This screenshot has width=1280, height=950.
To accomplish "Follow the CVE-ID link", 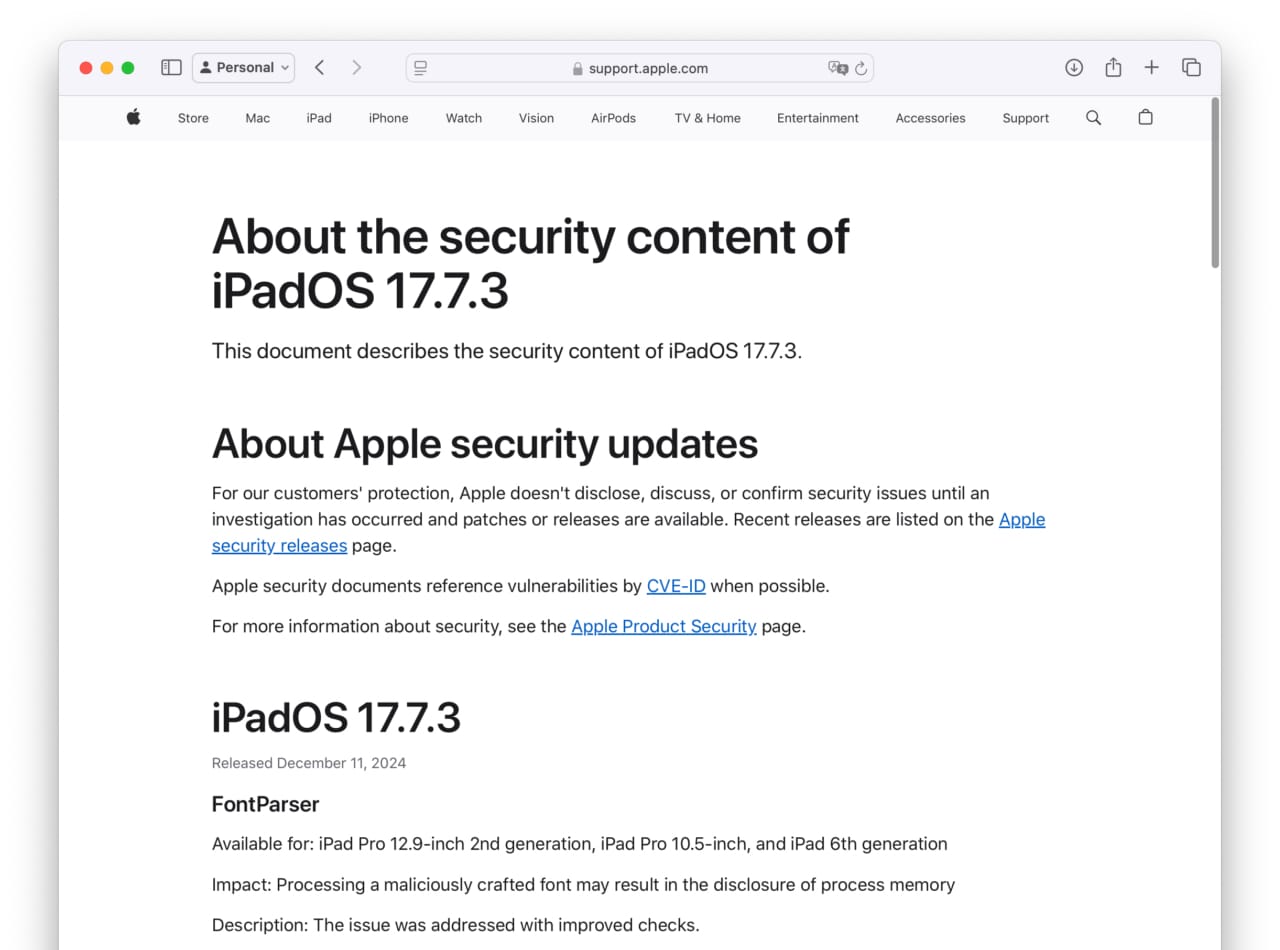I will [x=676, y=586].
